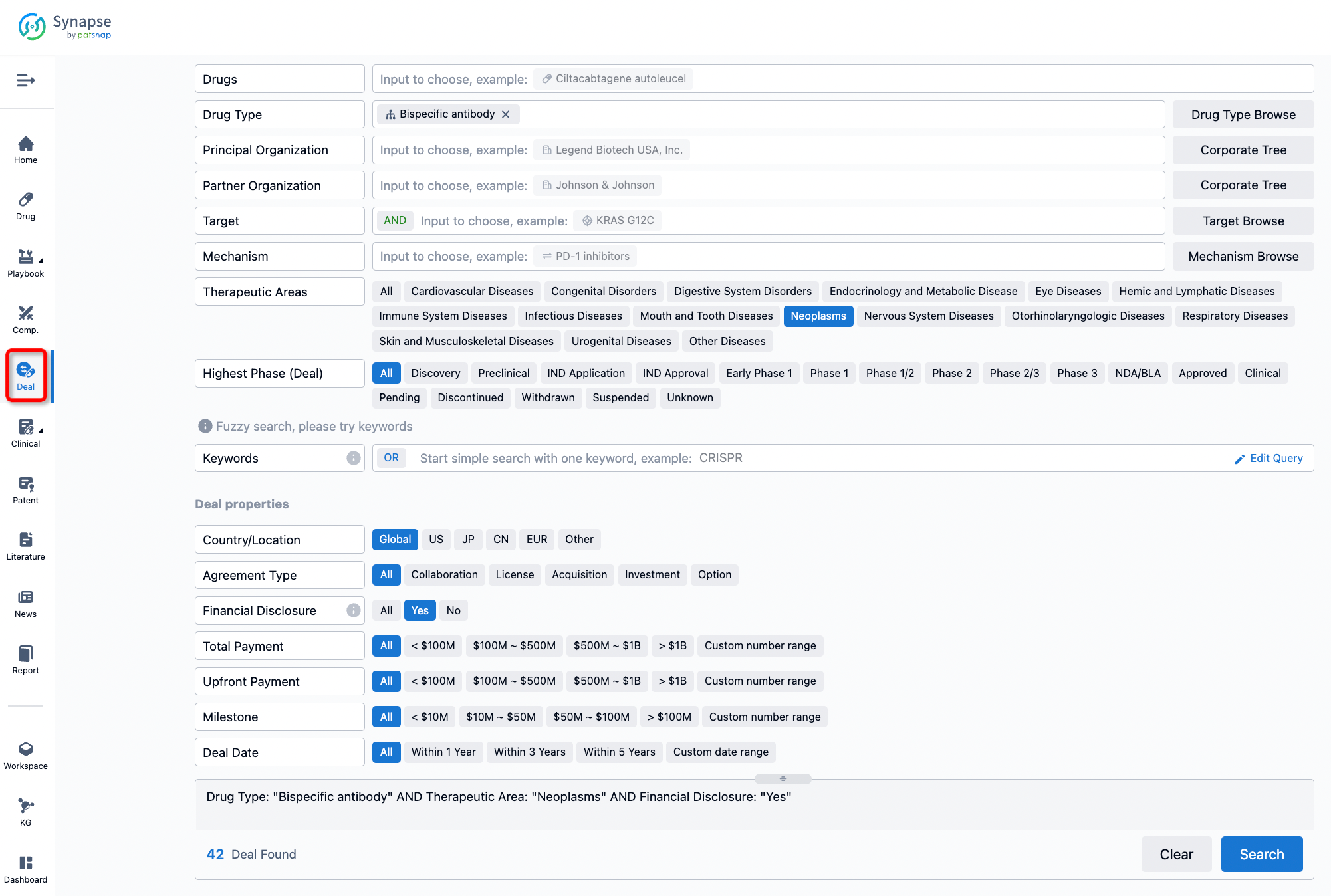Expand Target Browse options

(1243, 220)
